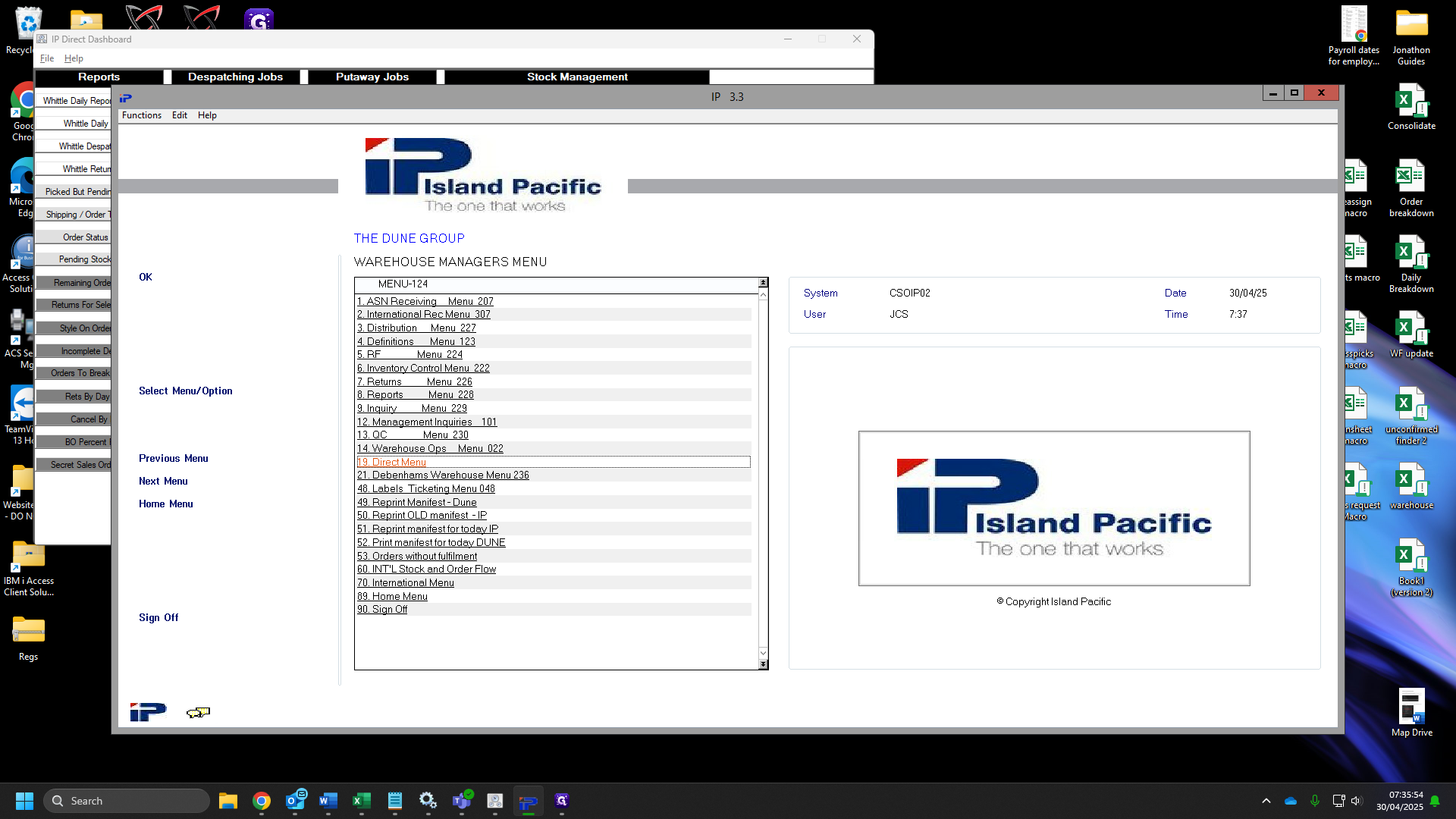The height and width of the screenshot is (819, 1456).
Task: Open the notification bell in the system tray
Action: click(x=1435, y=801)
